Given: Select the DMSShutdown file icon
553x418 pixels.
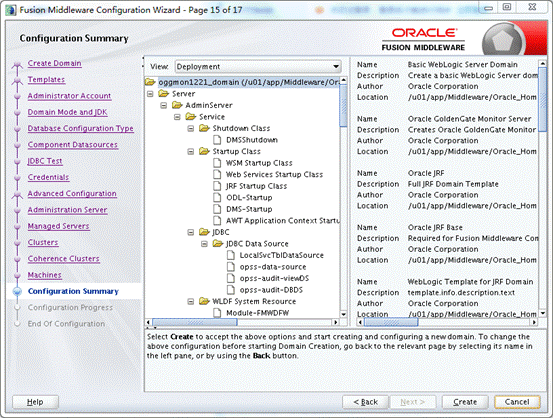Looking at the screenshot, I should click(x=217, y=140).
